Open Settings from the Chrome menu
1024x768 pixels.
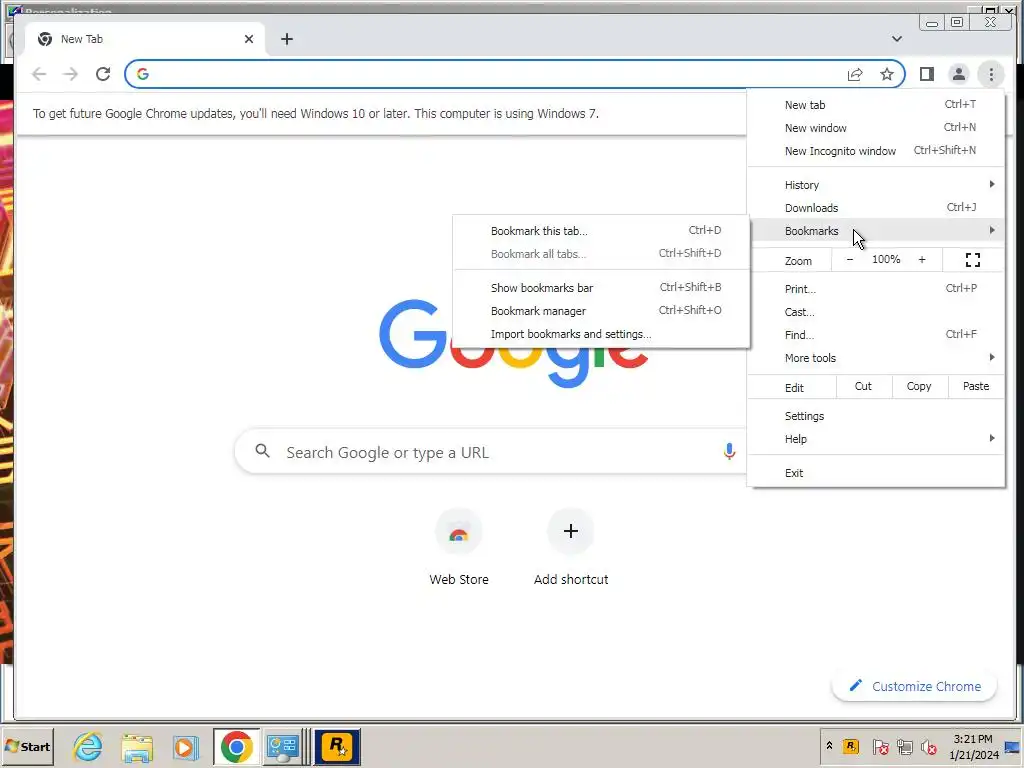(876, 416)
